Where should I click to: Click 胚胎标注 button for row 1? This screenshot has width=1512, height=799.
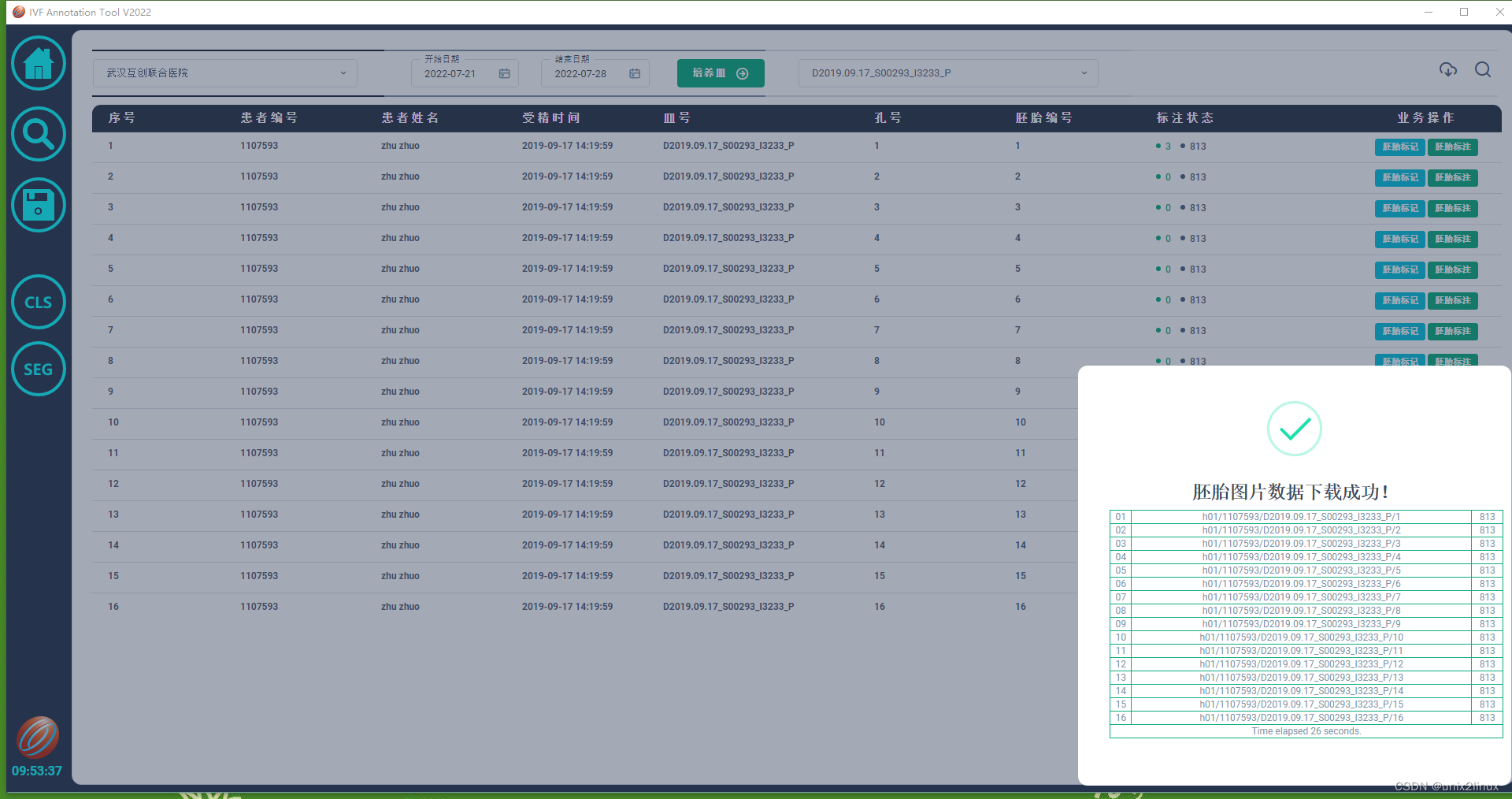click(x=1453, y=147)
